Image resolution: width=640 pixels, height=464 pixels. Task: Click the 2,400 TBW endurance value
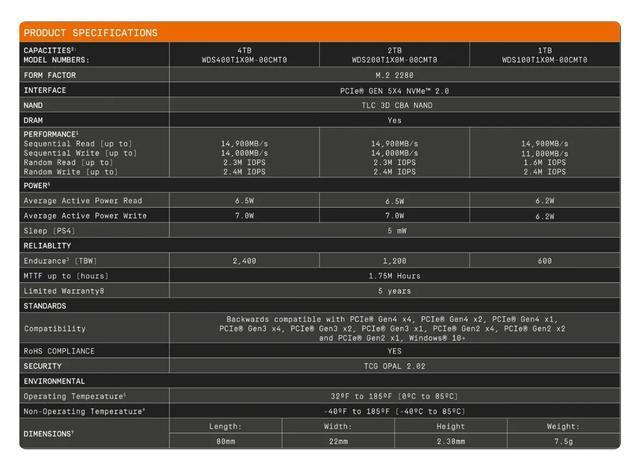coord(244,260)
